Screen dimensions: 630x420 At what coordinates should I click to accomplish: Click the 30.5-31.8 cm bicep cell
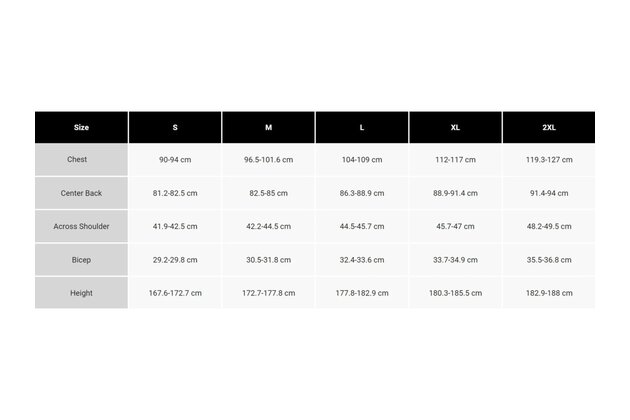[268, 260]
